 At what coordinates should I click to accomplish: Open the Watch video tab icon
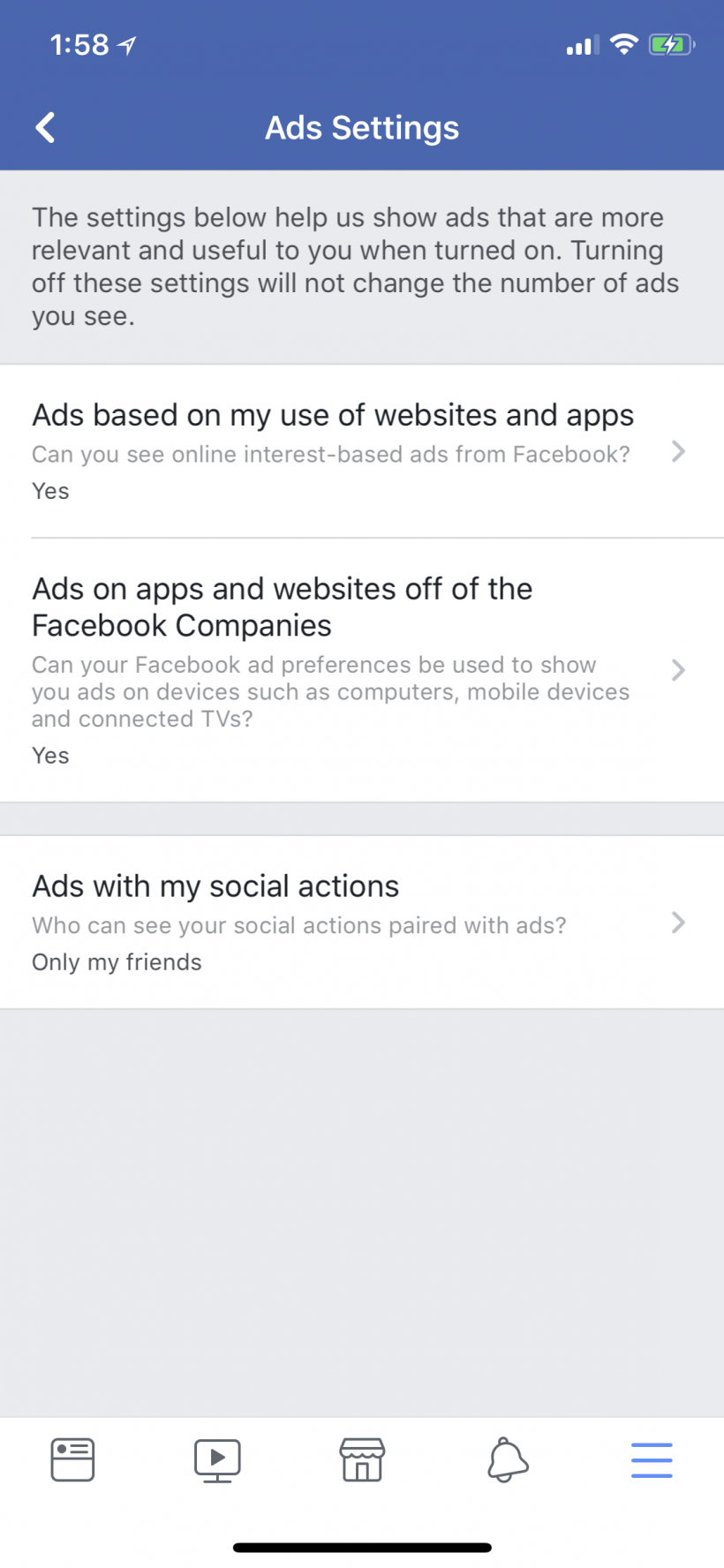(217, 1459)
